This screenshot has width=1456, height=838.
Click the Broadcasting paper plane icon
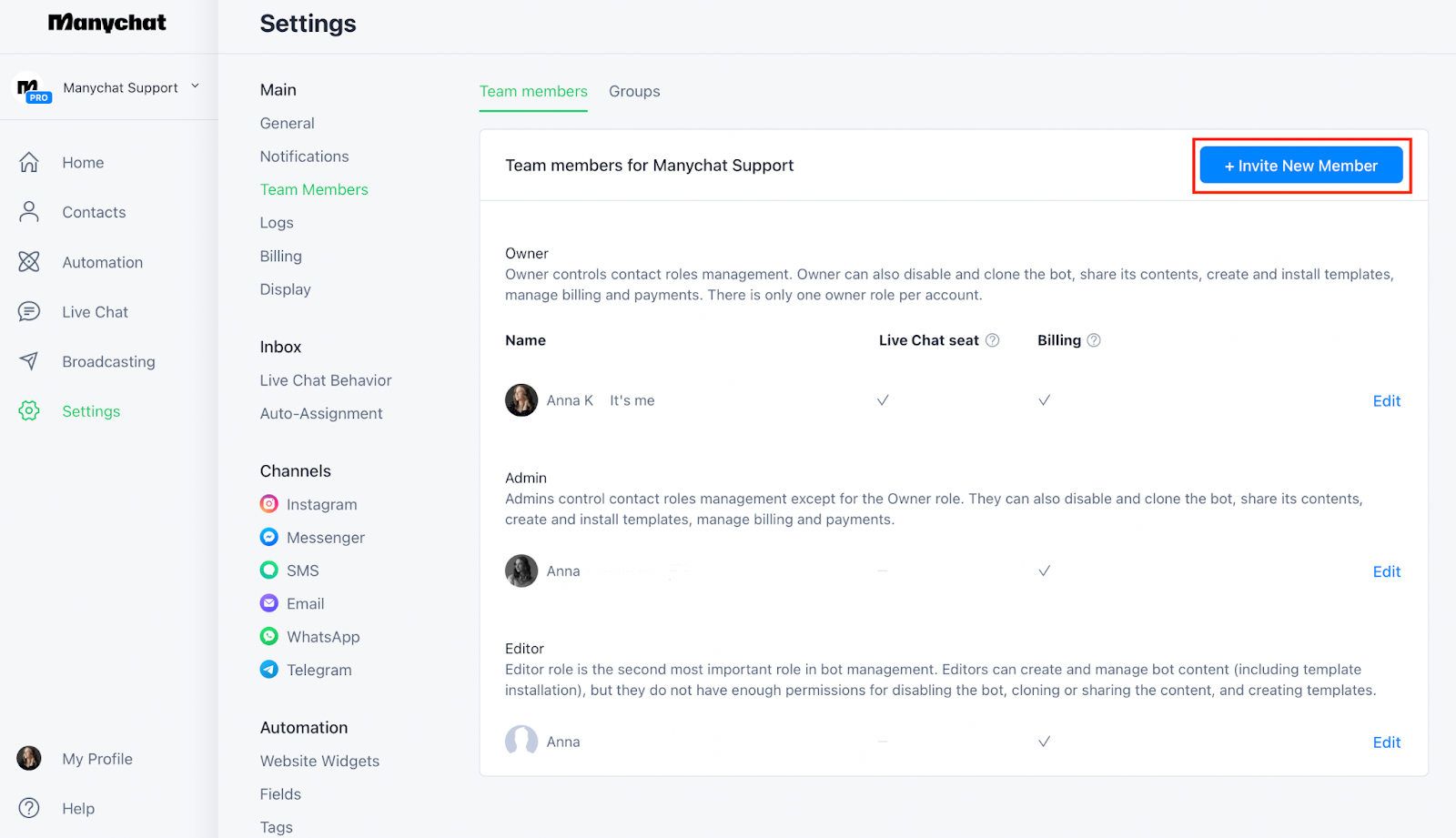(x=29, y=361)
